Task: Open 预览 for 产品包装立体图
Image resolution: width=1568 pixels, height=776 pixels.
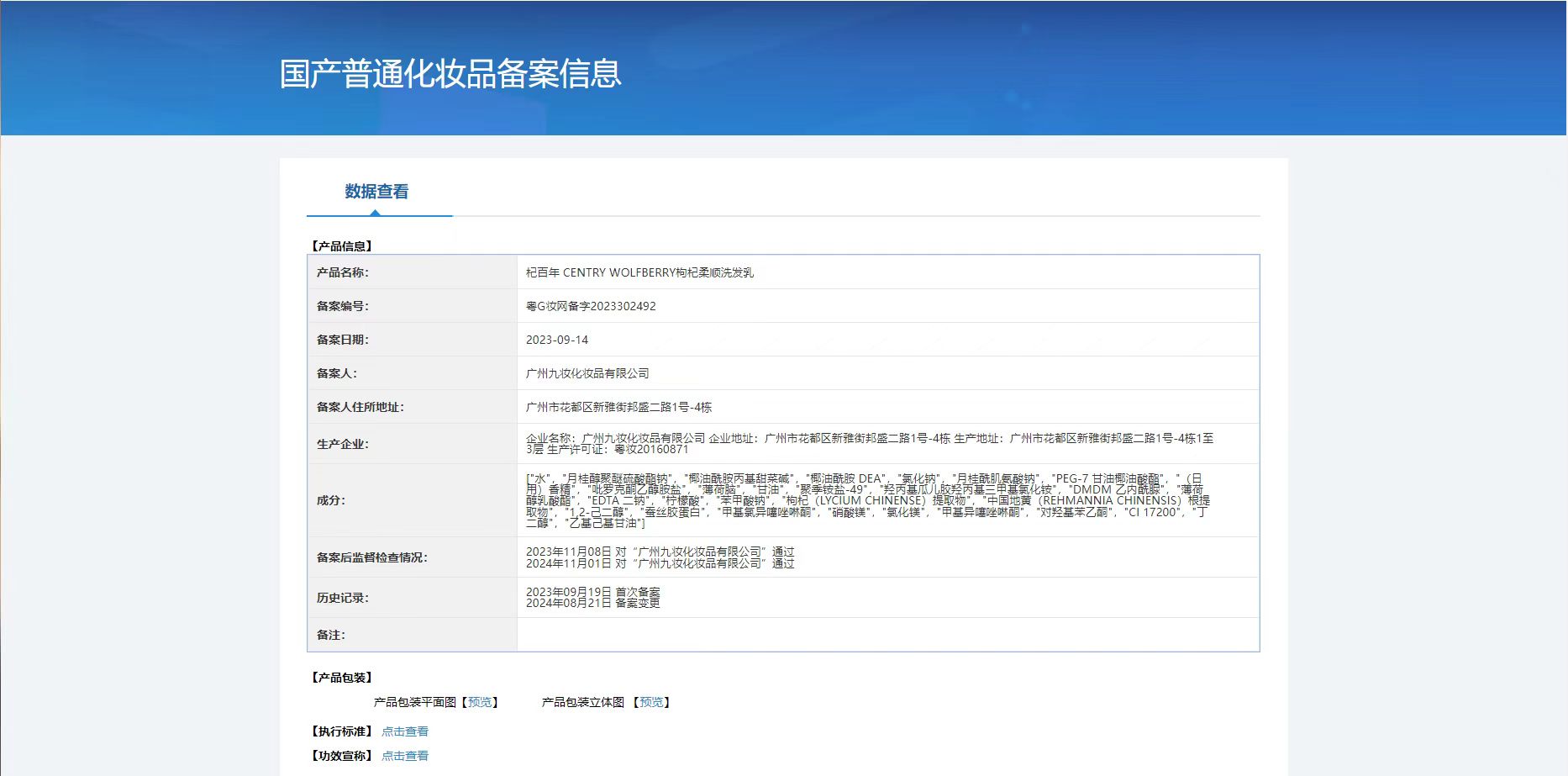Action: (651, 702)
